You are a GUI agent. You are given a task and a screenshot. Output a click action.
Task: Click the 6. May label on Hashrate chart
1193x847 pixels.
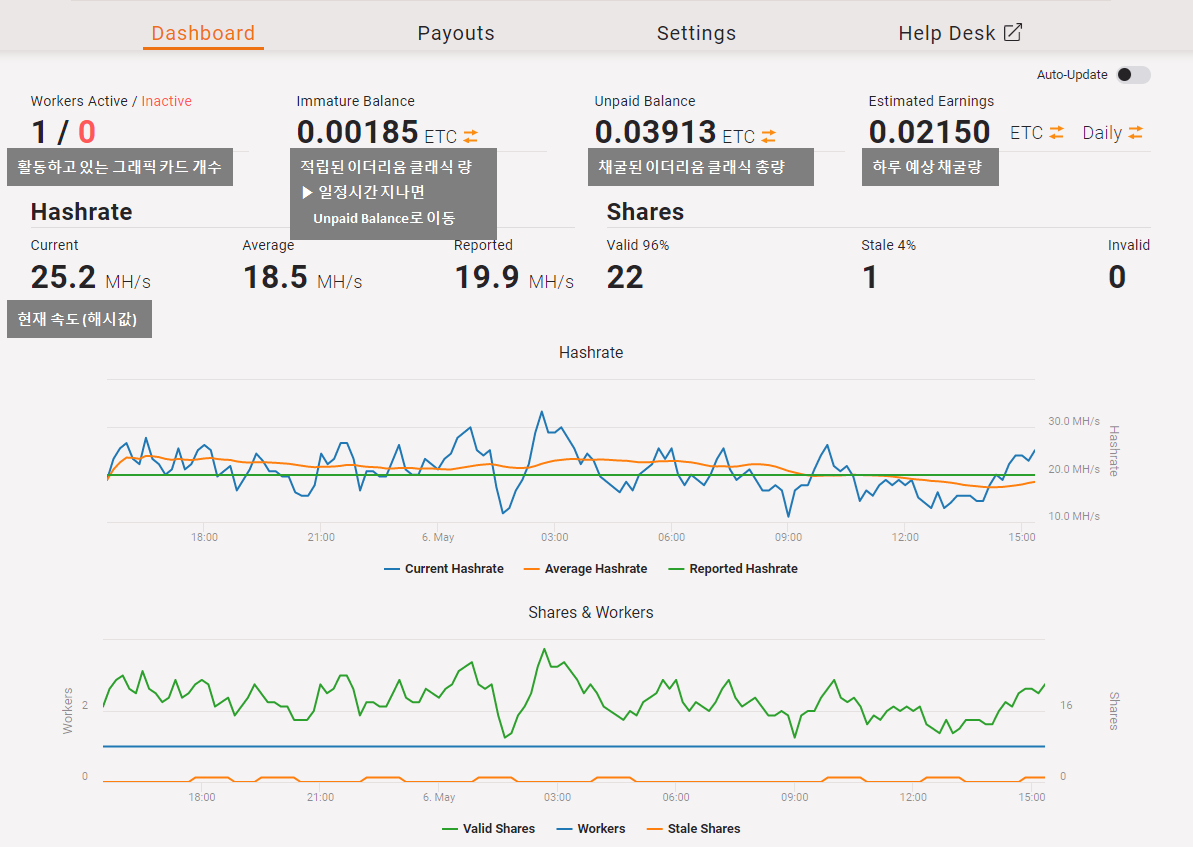tap(438, 537)
